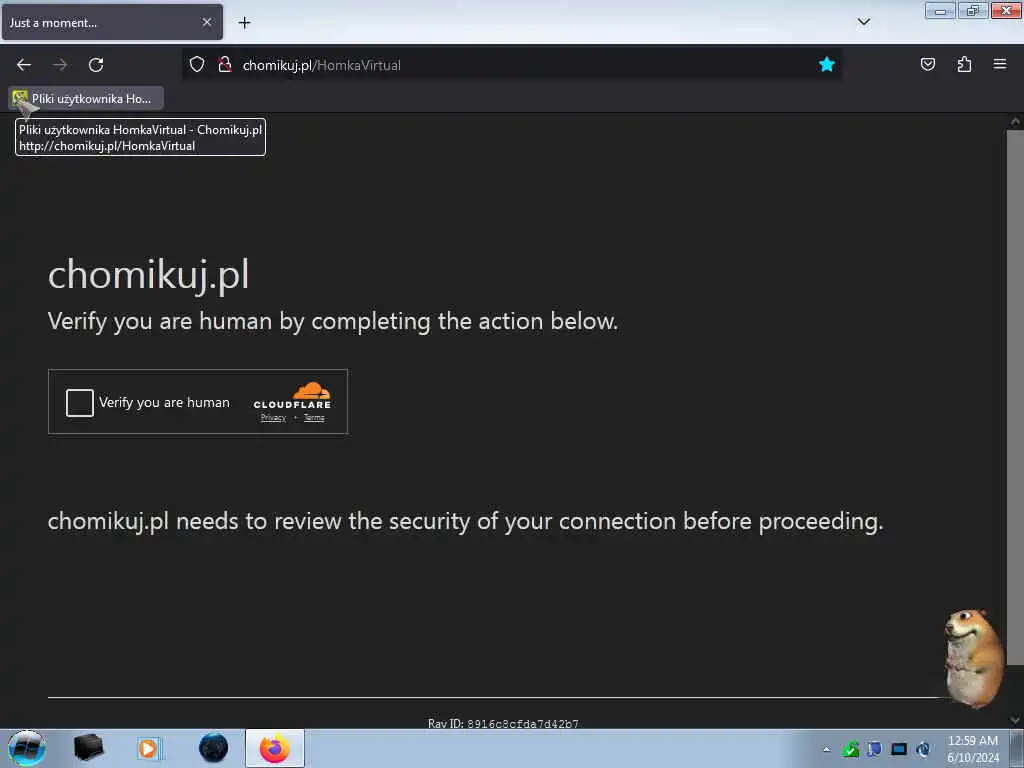The width and height of the screenshot is (1024, 768).
Task: Click the blue shield tray icon
Action: (874, 750)
